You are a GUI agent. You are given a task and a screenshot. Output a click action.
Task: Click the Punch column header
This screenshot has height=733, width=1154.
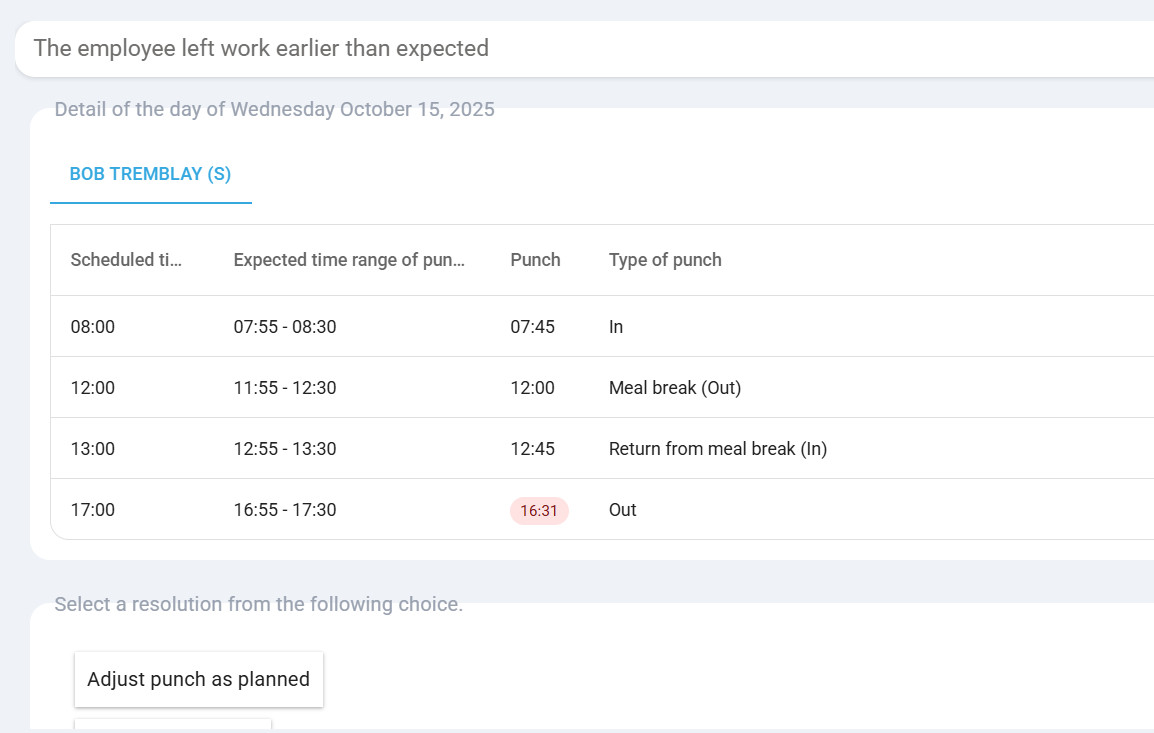point(535,260)
